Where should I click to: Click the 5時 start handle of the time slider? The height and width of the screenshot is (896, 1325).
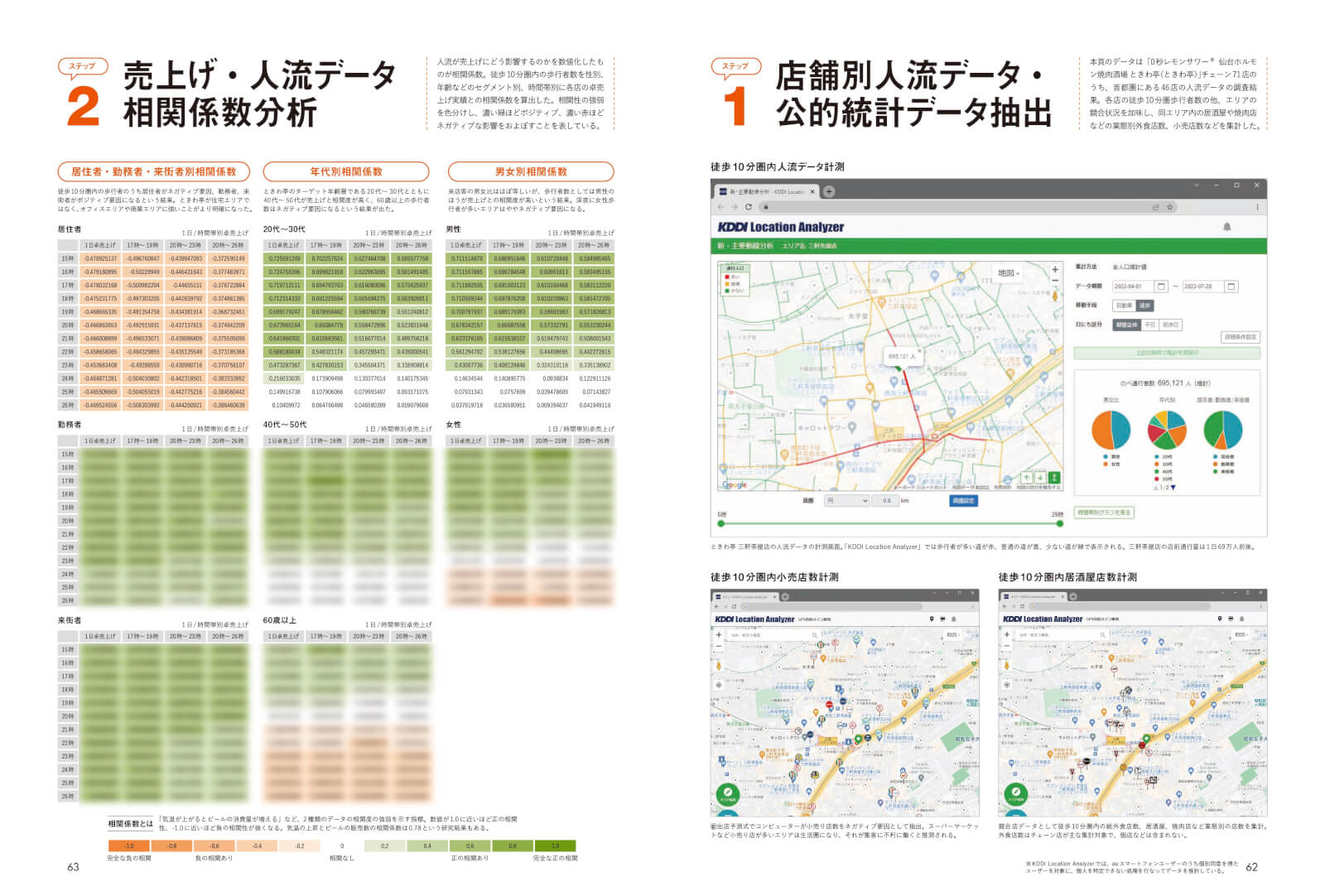pos(721,523)
